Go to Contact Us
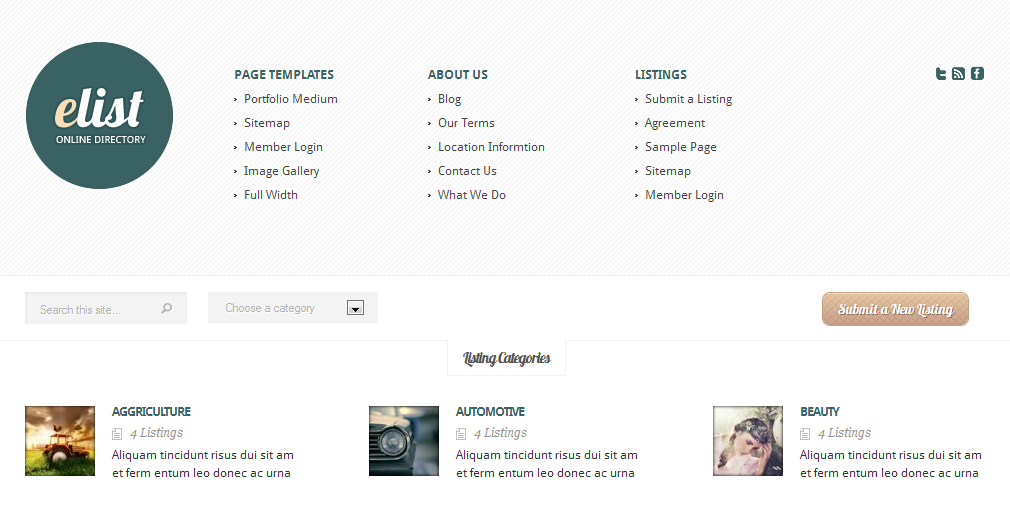 click(x=467, y=171)
